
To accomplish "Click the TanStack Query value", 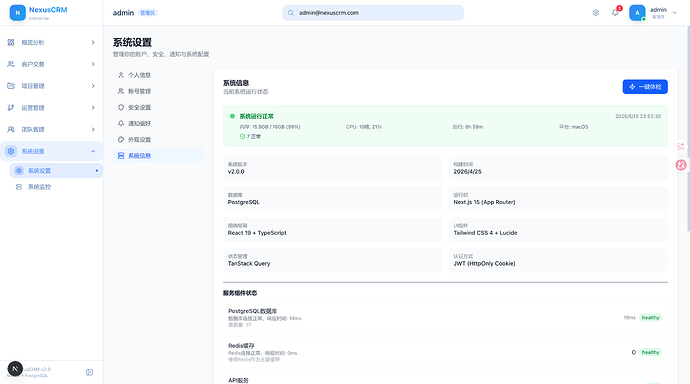I will click(x=249, y=263).
